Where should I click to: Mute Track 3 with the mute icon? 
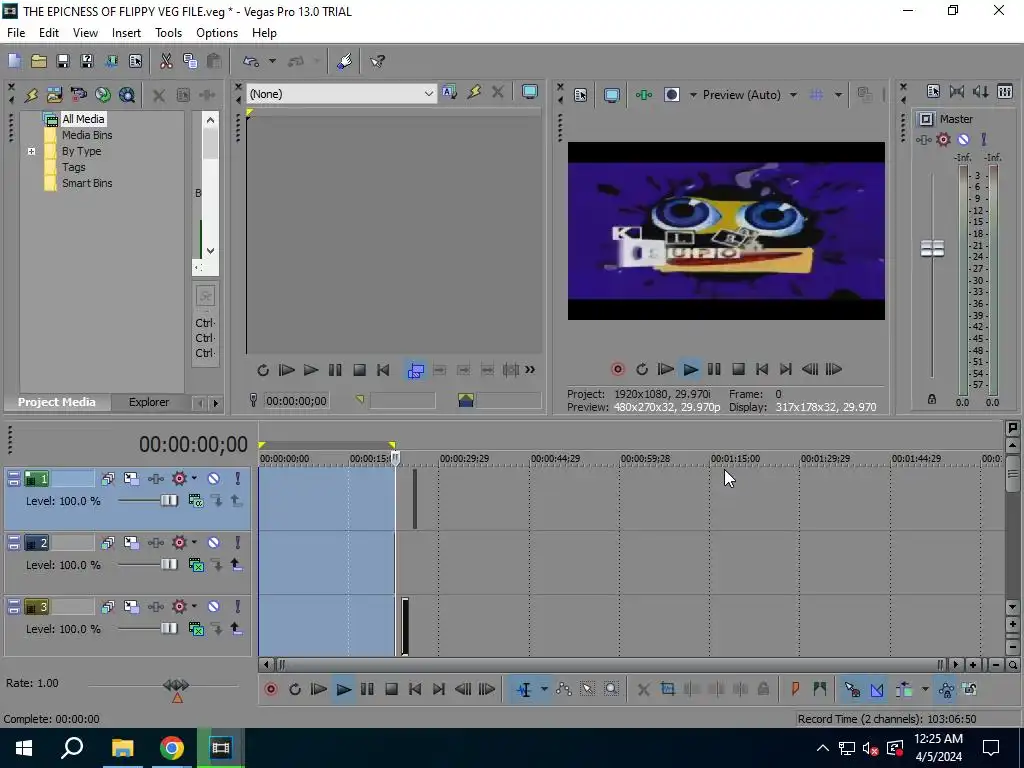coord(214,607)
